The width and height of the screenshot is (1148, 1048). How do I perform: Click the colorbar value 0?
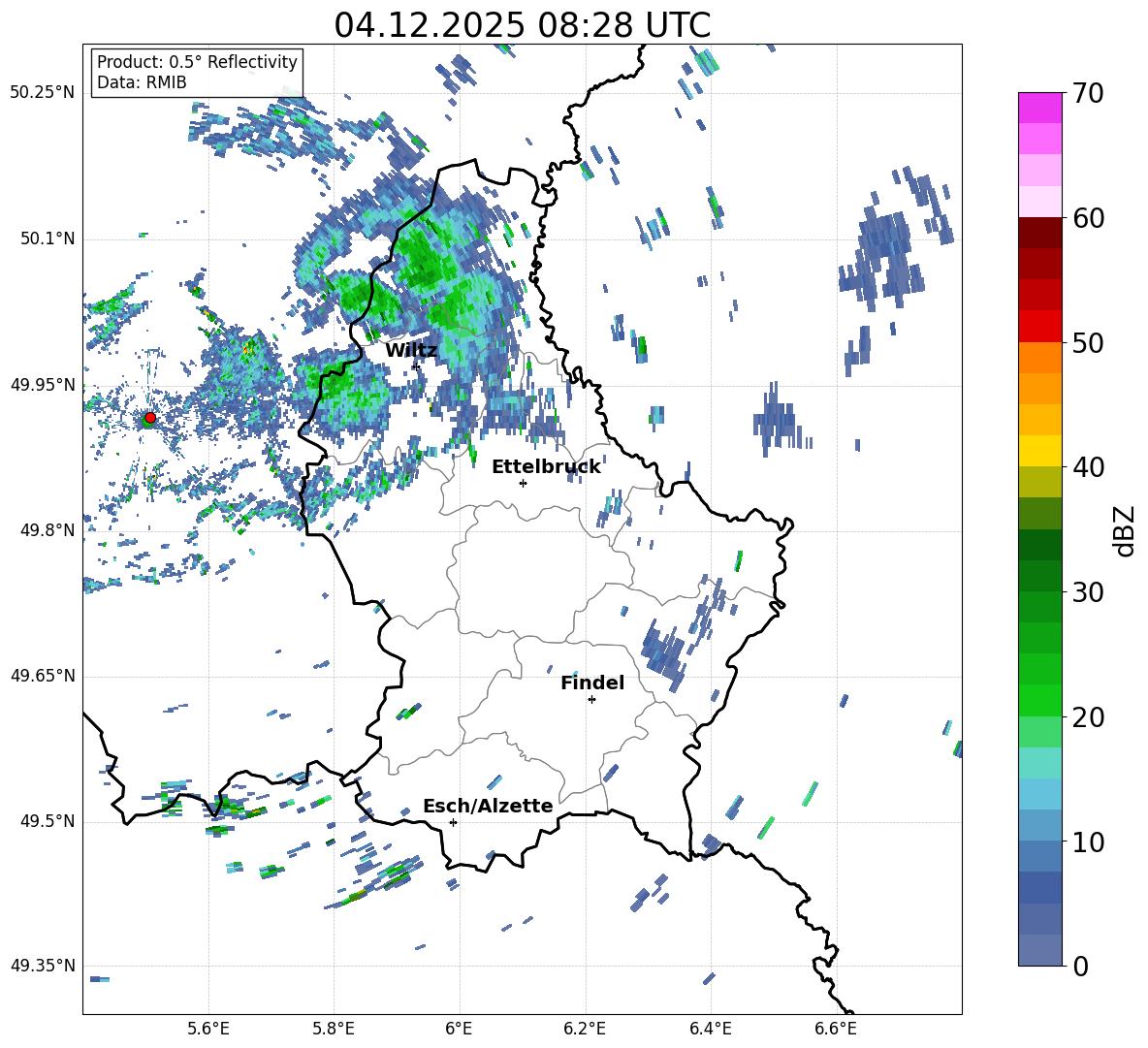point(1079,966)
